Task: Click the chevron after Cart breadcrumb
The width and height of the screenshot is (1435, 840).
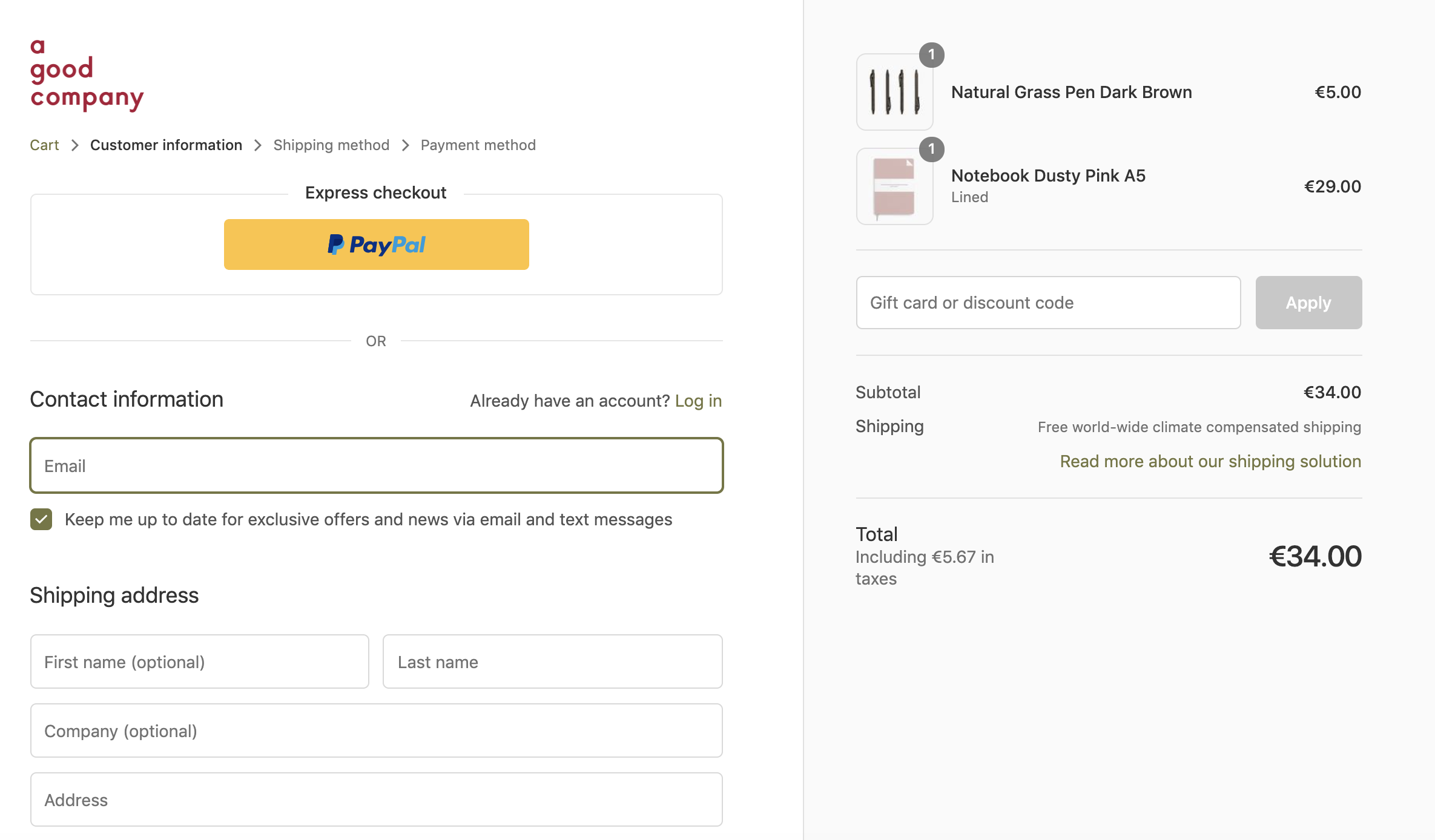Action: click(75, 145)
